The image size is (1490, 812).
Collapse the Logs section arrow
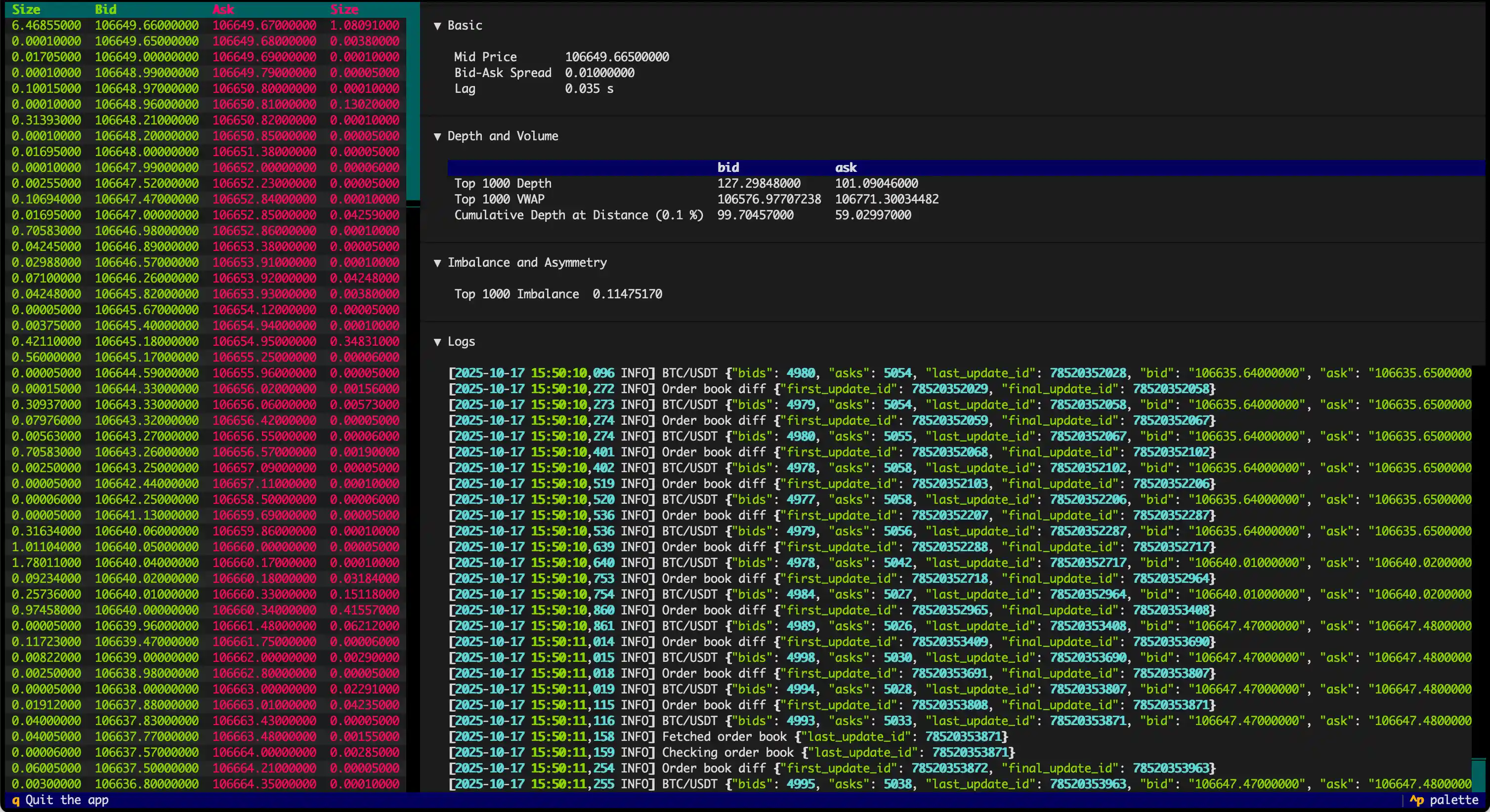pos(437,342)
